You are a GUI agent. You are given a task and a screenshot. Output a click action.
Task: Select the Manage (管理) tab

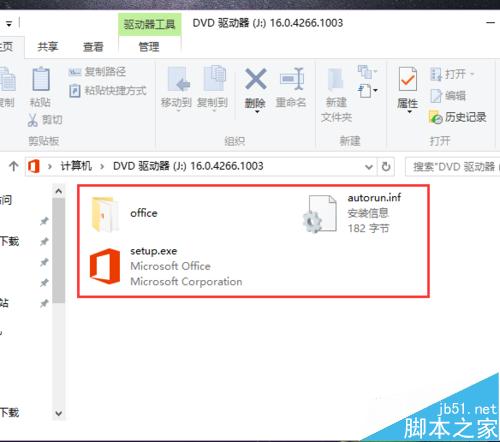click(x=149, y=47)
